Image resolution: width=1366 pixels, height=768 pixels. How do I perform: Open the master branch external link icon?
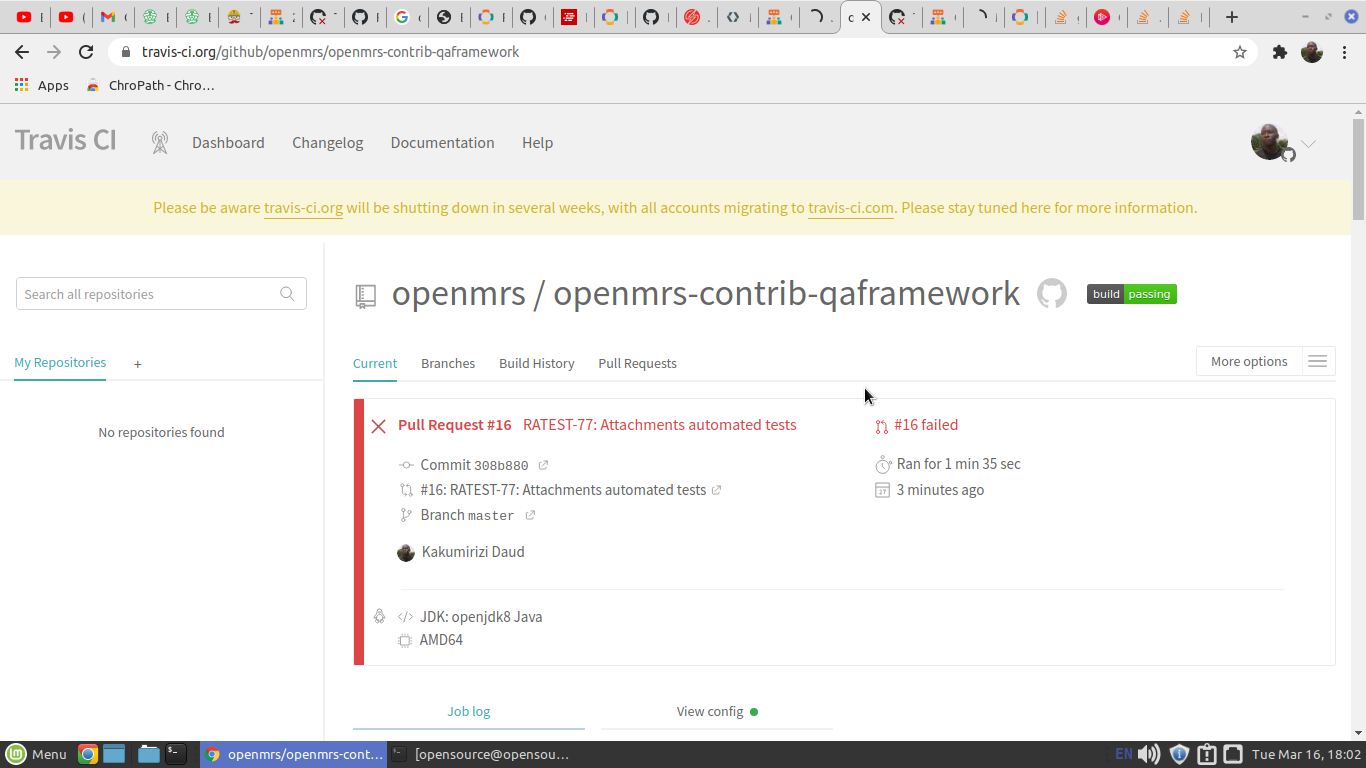(x=530, y=516)
